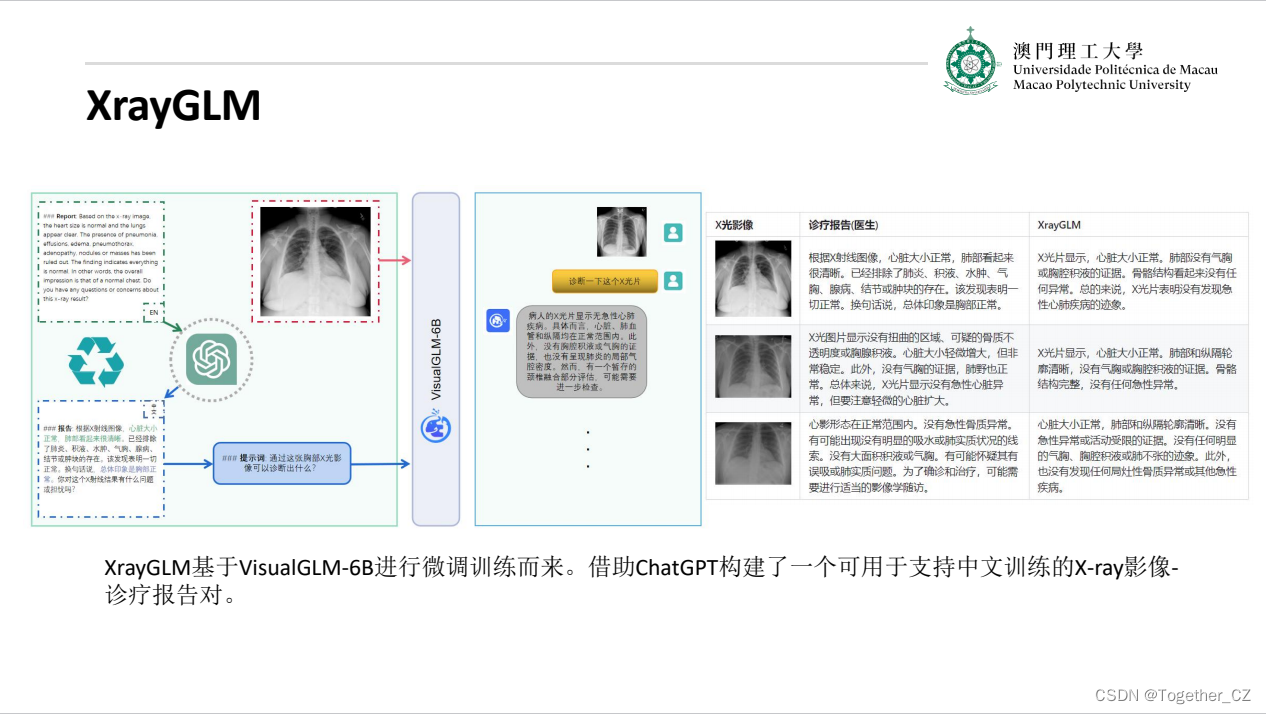
Task: Click the chest X-ray inside the red dashed box
Action: point(316,260)
